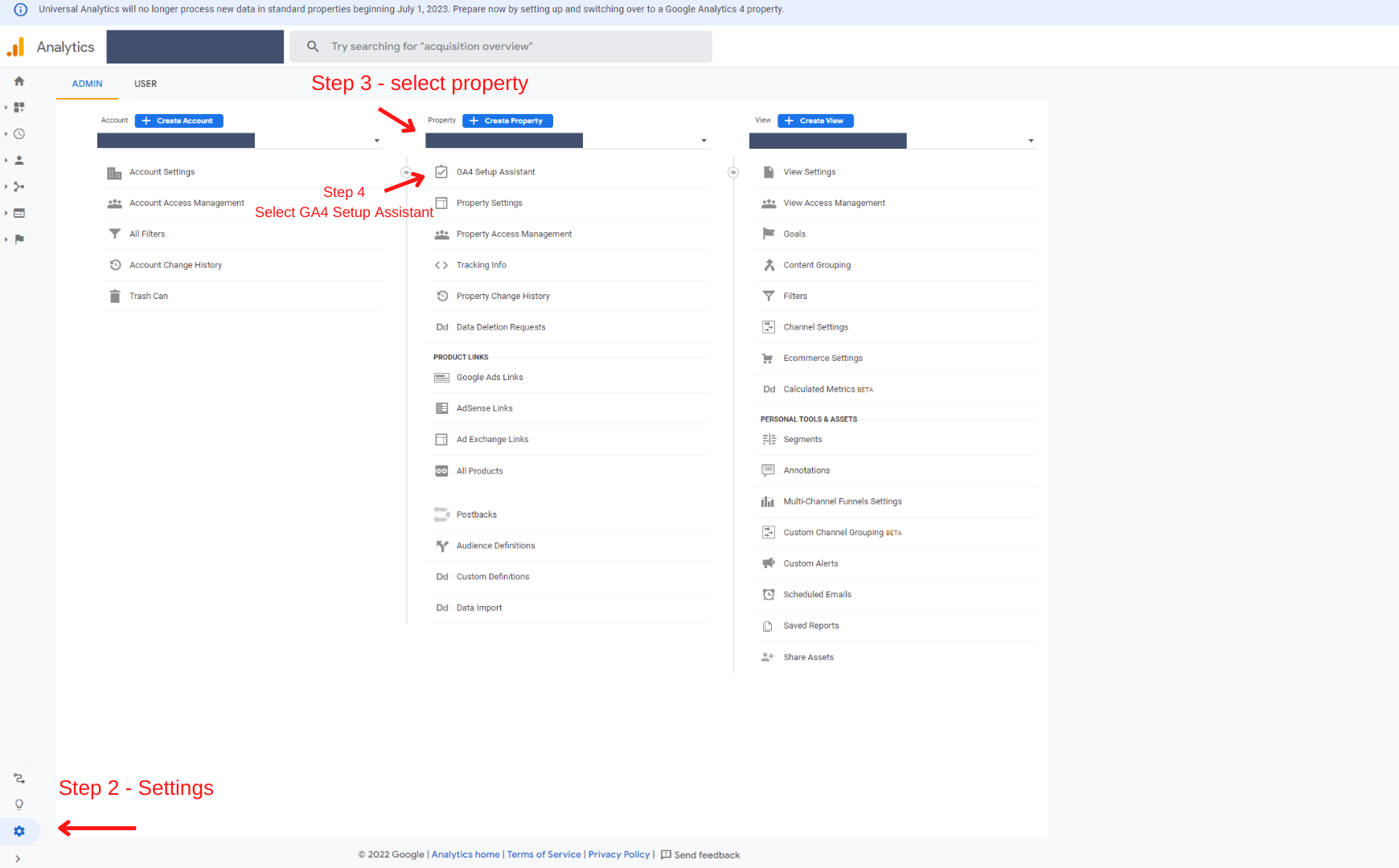Screen dimensions: 1399x868
Task: Open GA4 Setup Assistant
Action: 495,172
